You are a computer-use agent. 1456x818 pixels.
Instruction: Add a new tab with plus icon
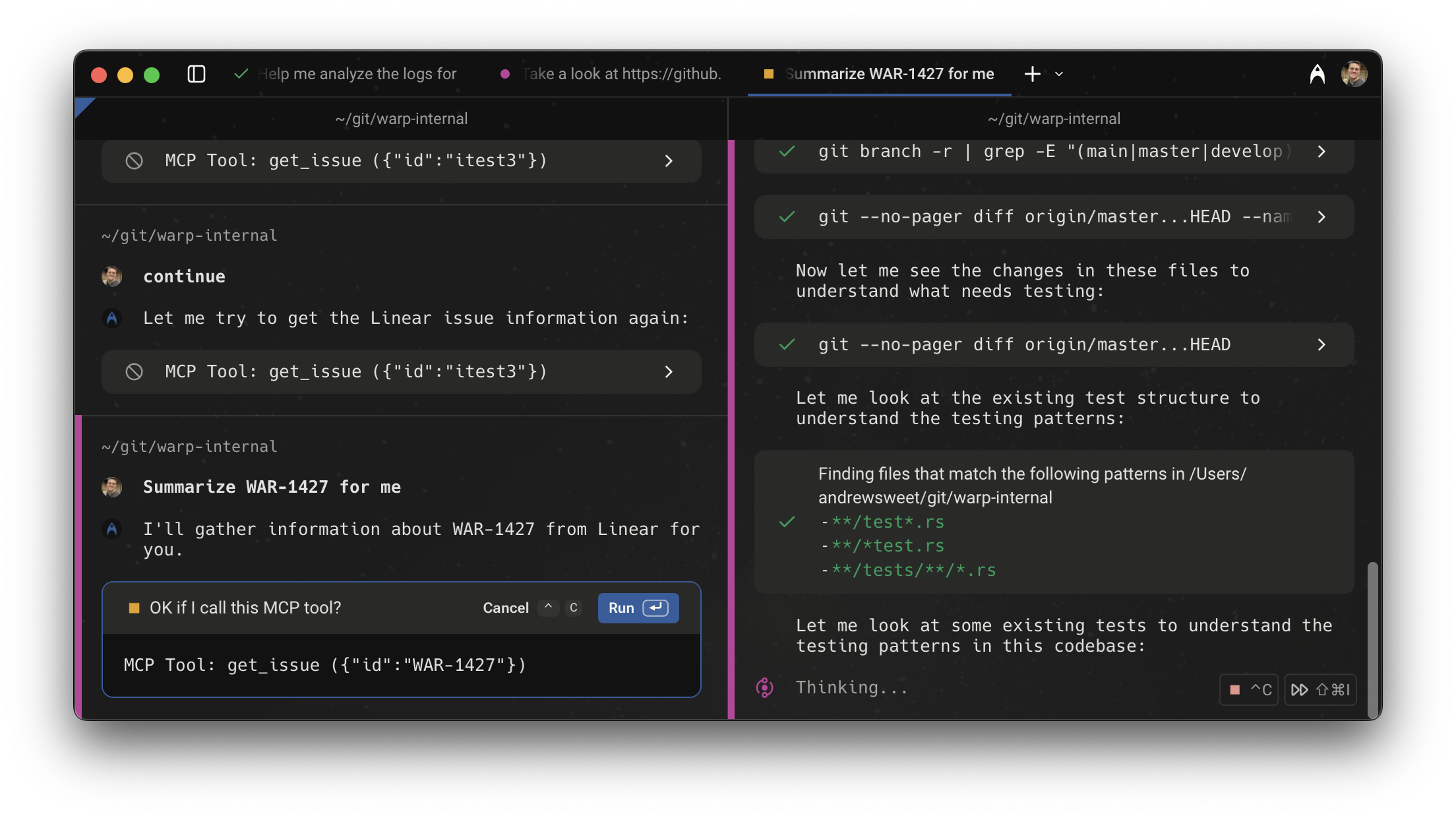1032,74
